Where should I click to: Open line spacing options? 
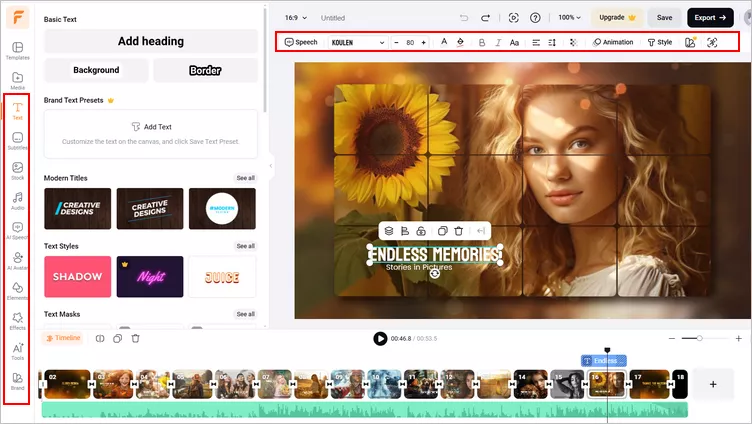[x=552, y=42]
